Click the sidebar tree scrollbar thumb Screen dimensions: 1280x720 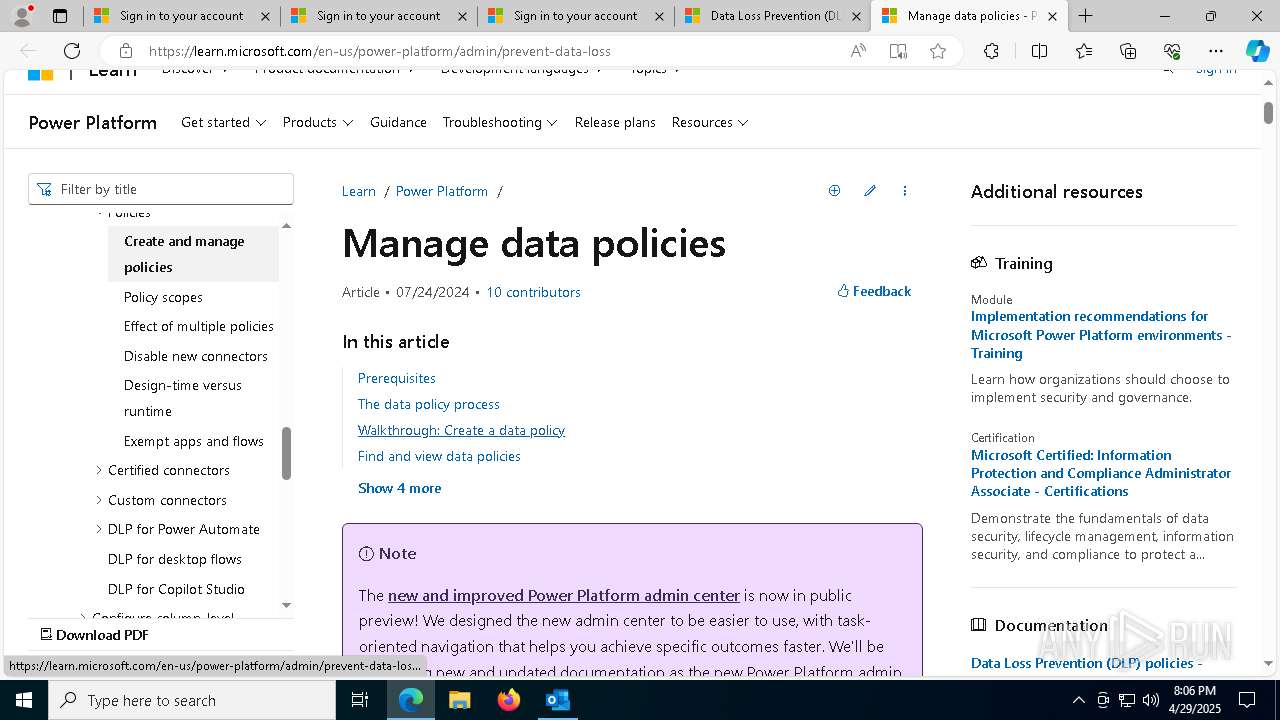[286, 453]
